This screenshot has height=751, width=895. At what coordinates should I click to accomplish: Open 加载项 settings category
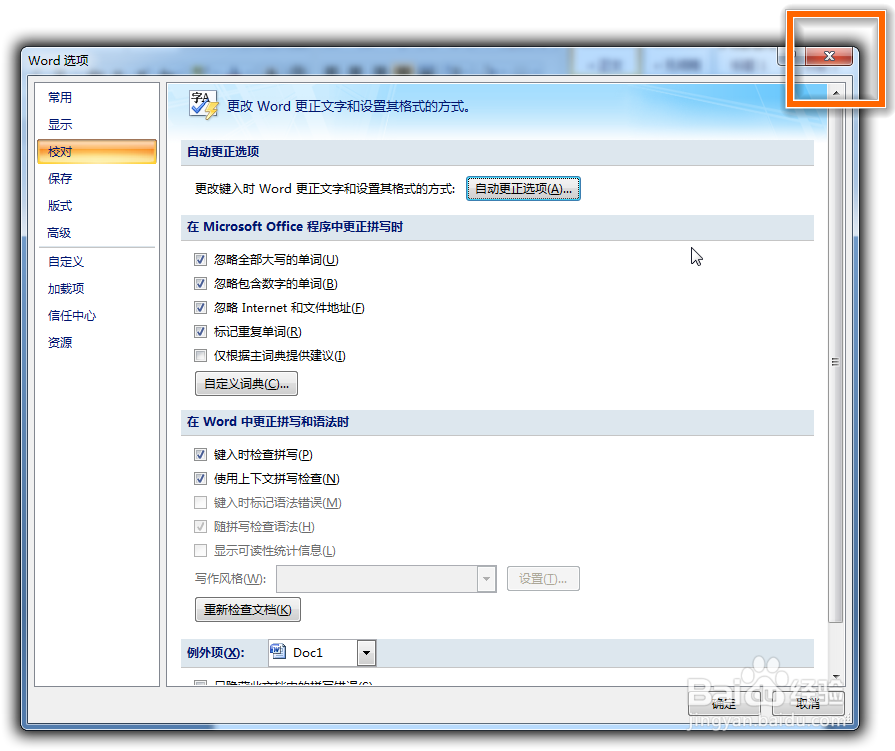pyautogui.click(x=97, y=289)
